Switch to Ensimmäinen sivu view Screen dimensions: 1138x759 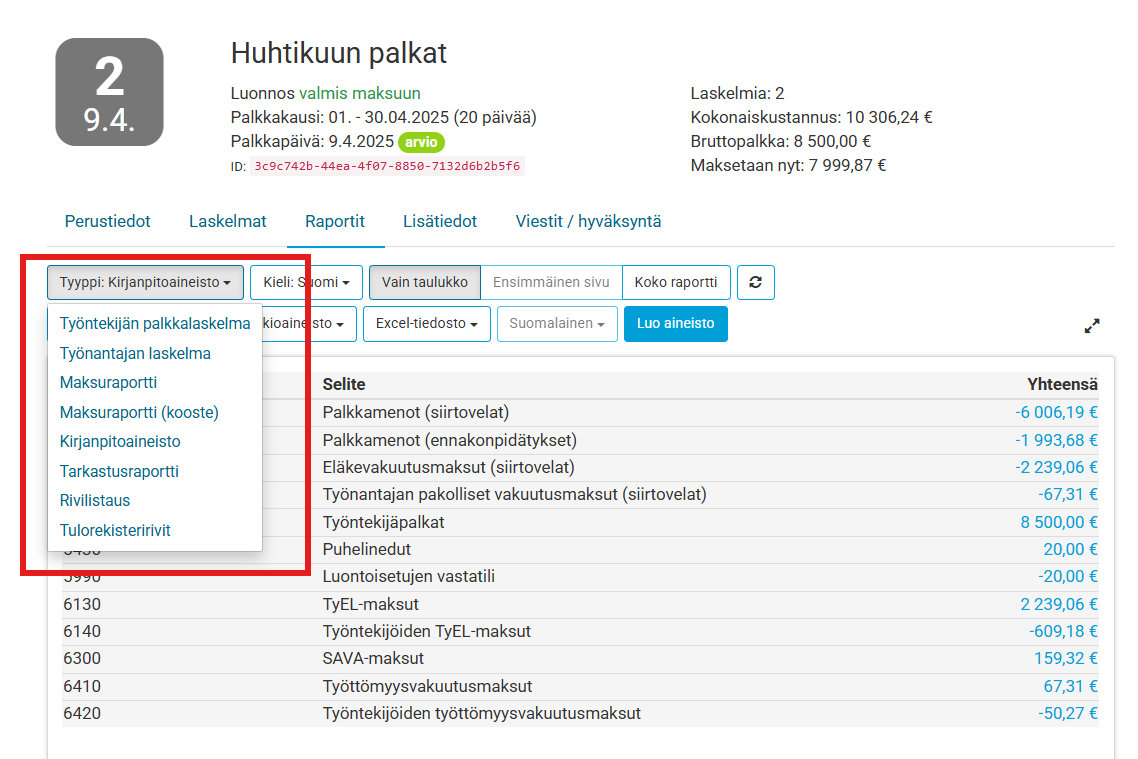click(551, 283)
